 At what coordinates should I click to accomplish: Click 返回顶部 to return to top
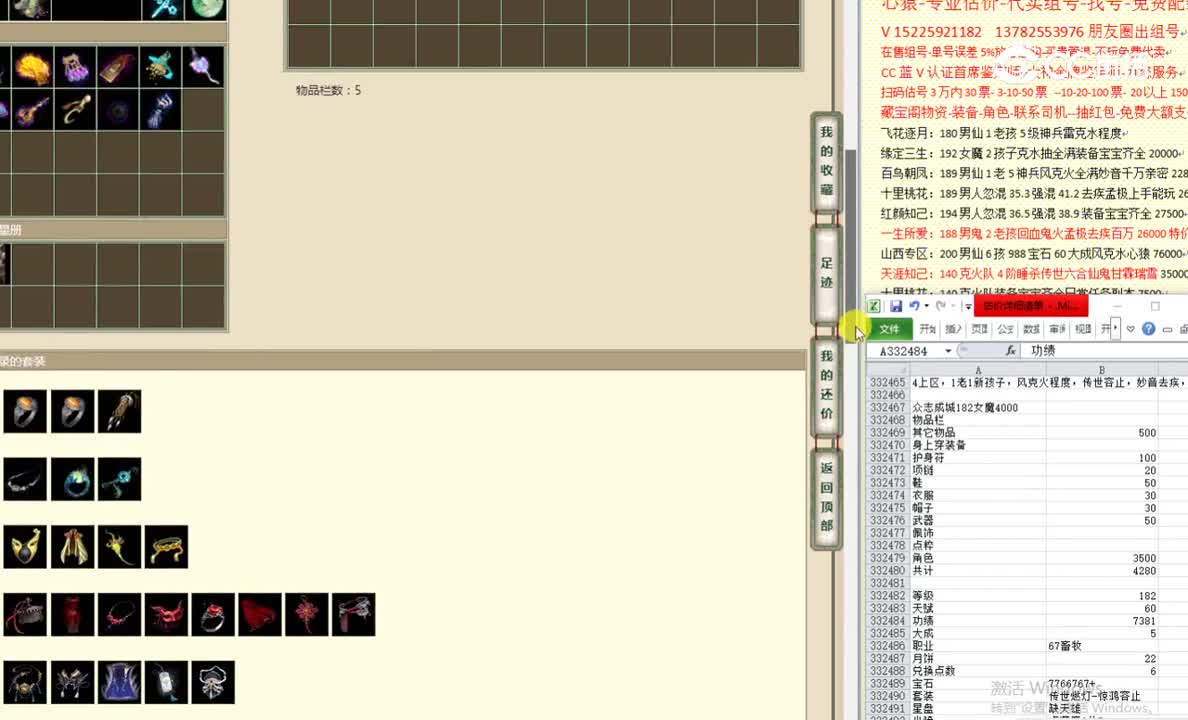coord(827,497)
